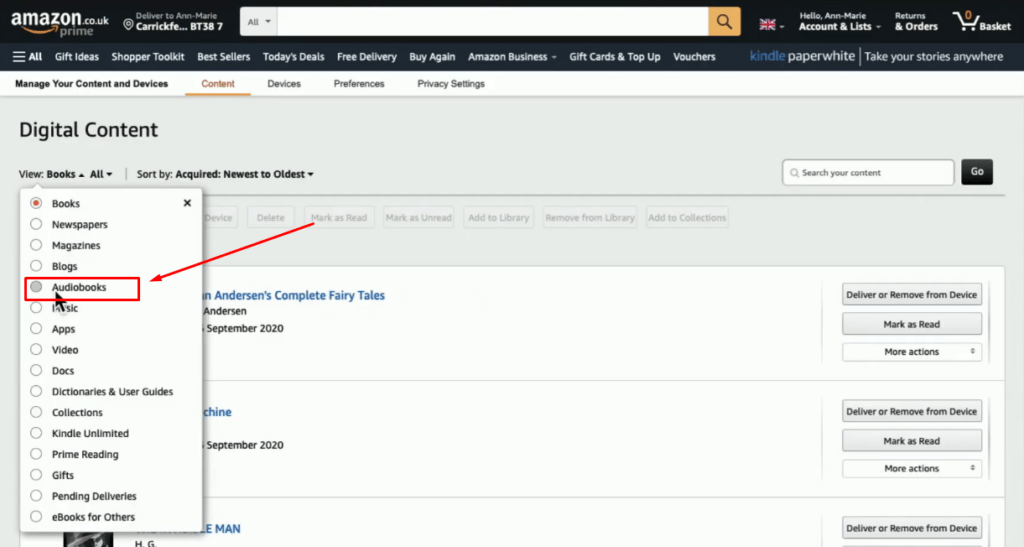This screenshot has width=1024, height=547.
Task: Open Free Delivery in navigation bar
Action: click(x=366, y=57)
